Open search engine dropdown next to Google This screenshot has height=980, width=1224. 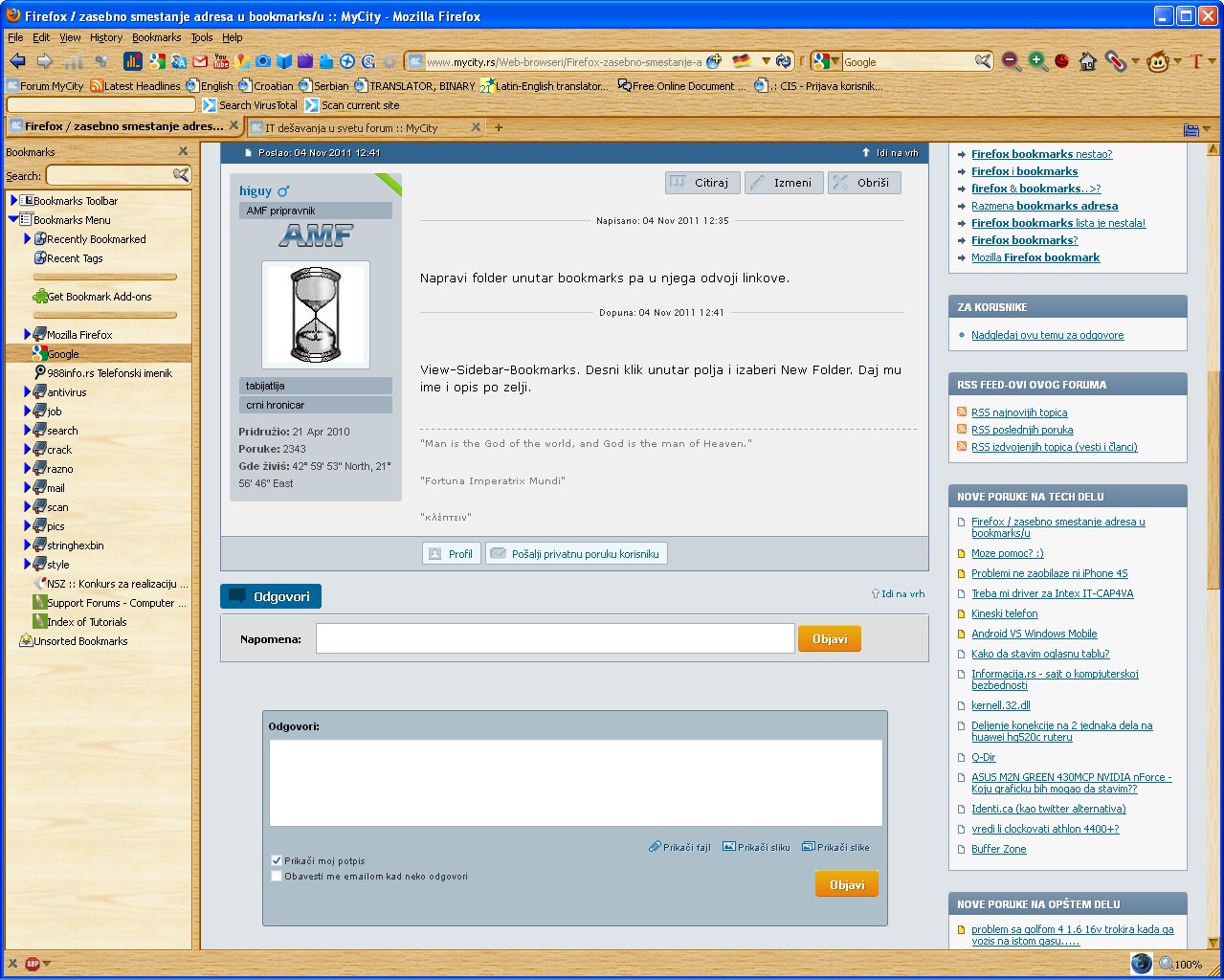pyautogui.click(x=835, y=62)
